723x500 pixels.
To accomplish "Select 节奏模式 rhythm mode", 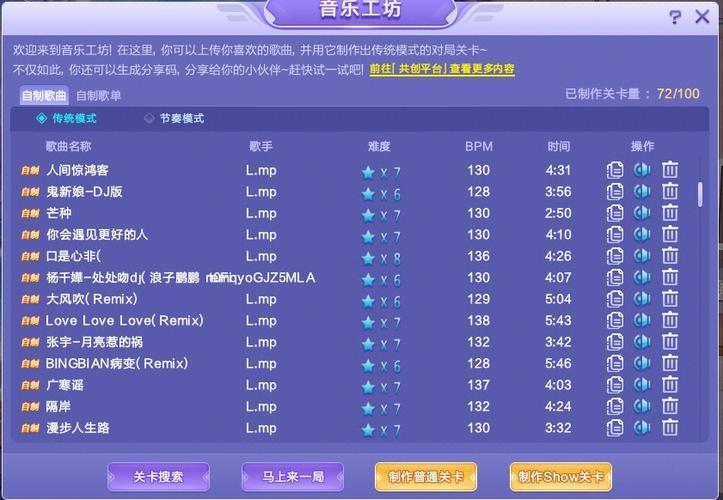I will pyautogui.click(x=174, y=119).
